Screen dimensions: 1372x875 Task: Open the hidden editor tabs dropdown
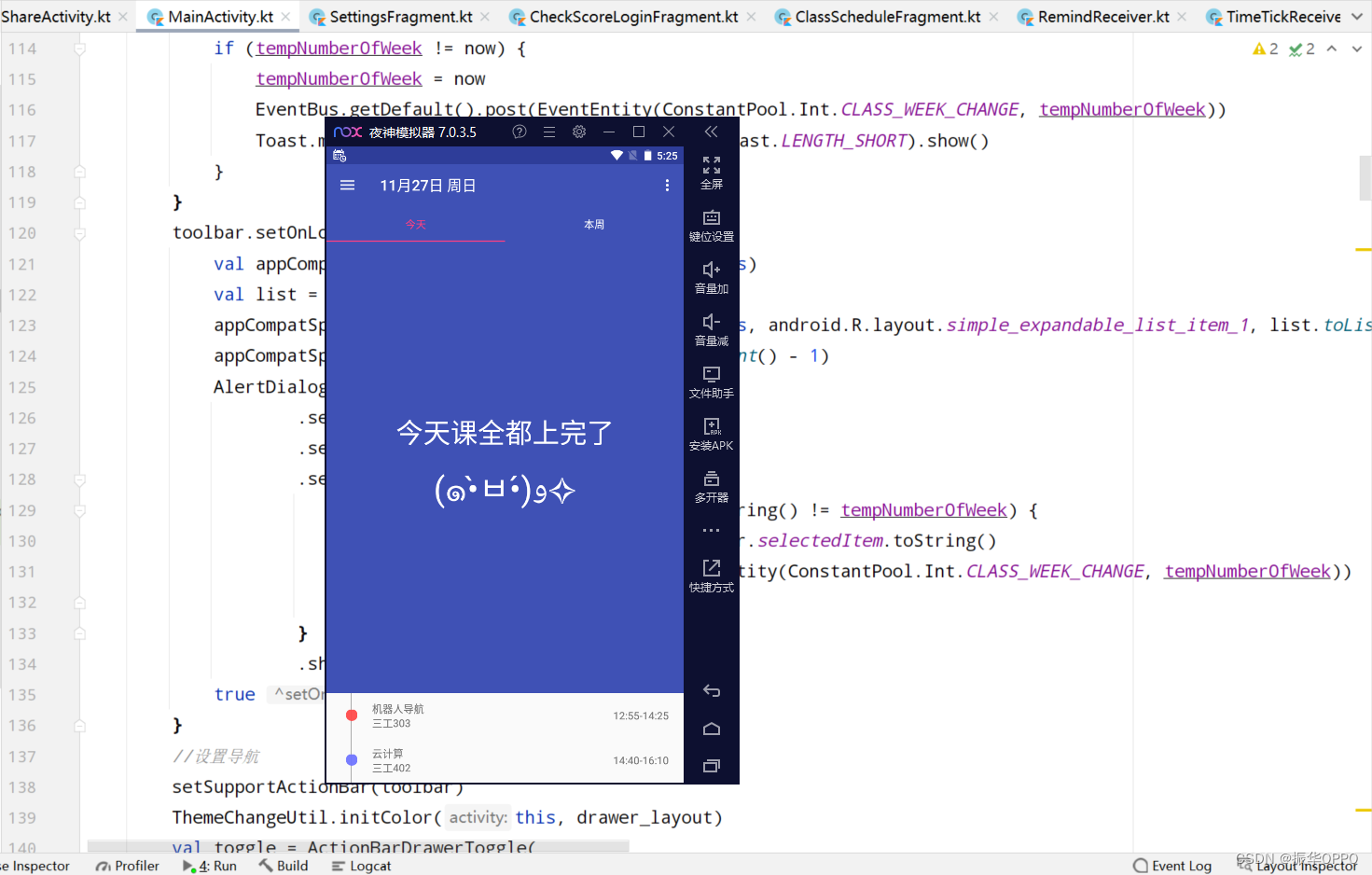tap(1357, 17)
